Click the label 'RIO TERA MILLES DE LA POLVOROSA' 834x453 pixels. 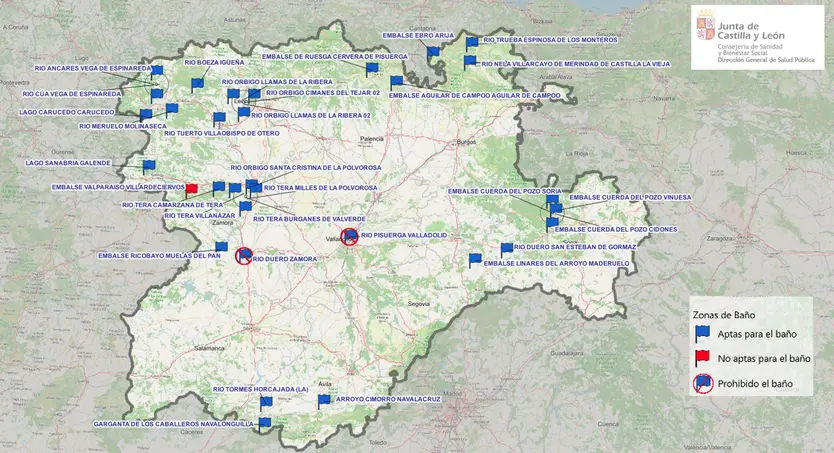(x=321, y=188)
